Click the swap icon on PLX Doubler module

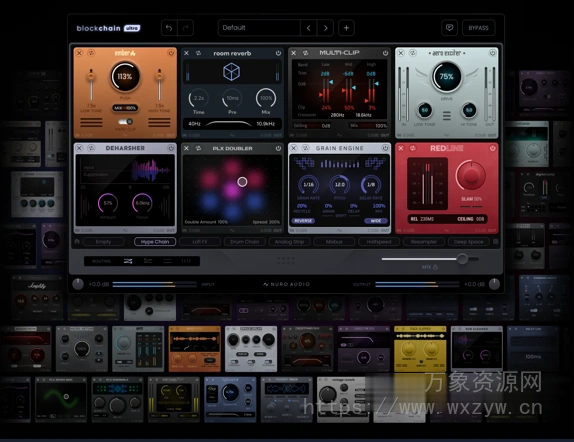pyautogui.click(x=198, y=148)
